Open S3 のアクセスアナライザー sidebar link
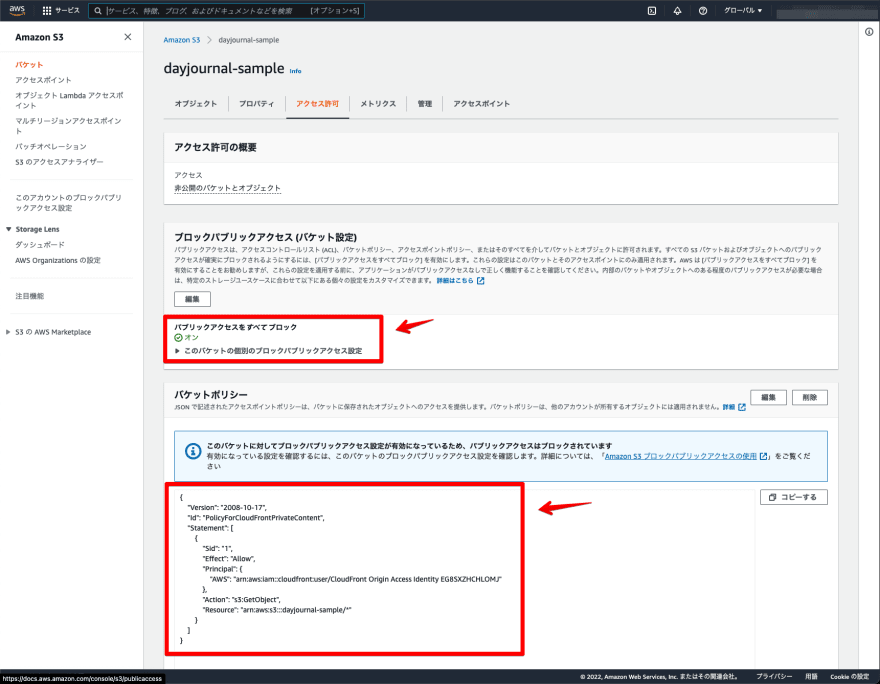 tap(59, 162)
